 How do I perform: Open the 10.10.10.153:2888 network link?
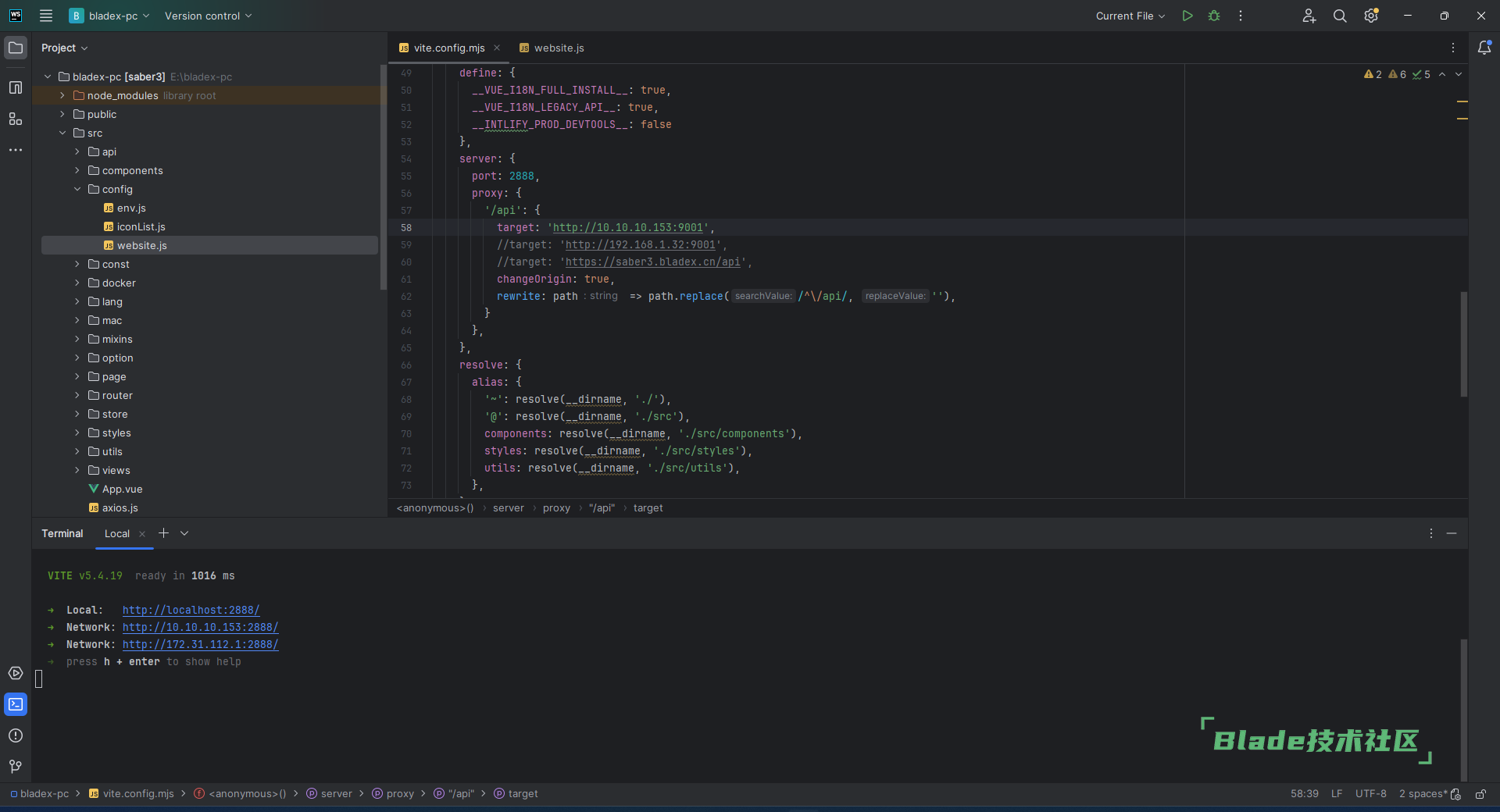(x=200, y=627)
